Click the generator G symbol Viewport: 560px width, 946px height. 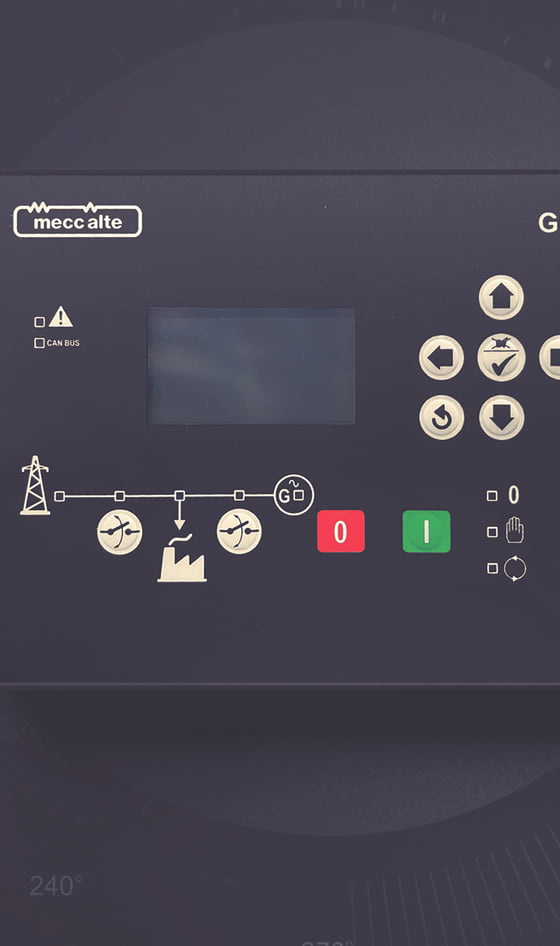tap(293, 495)
